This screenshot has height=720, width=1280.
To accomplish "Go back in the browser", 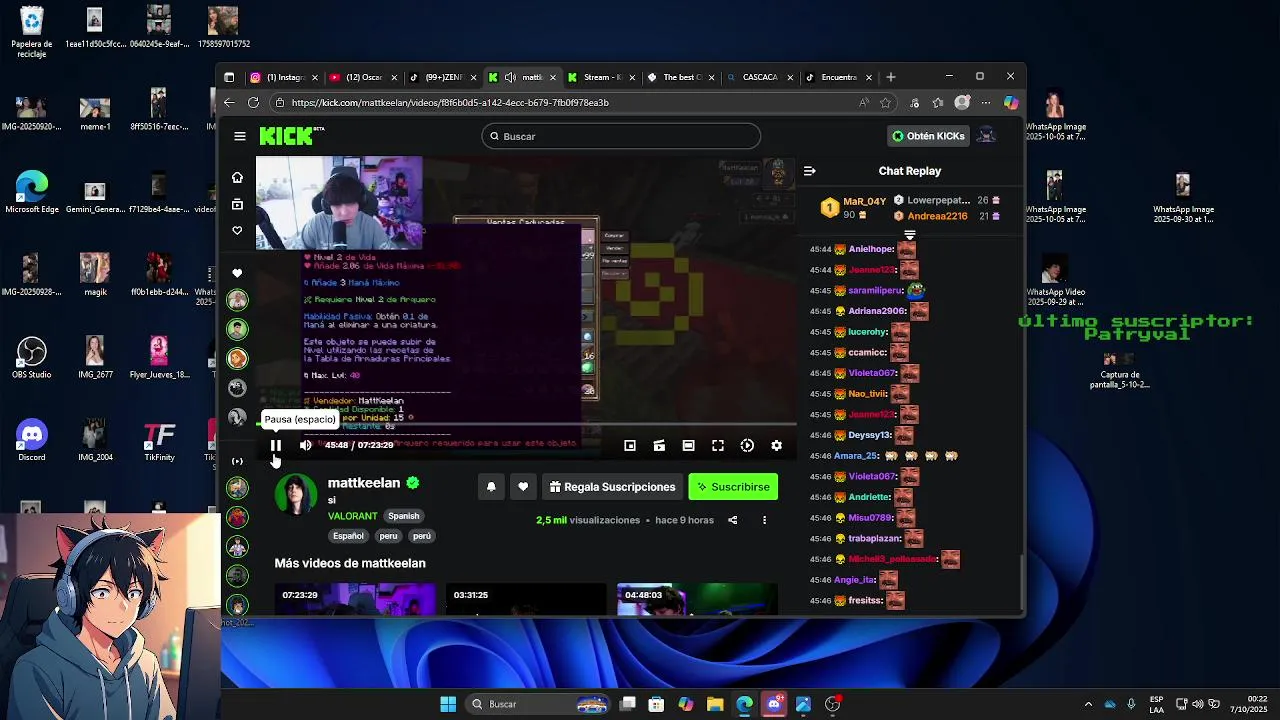I will tap(229, 102).
